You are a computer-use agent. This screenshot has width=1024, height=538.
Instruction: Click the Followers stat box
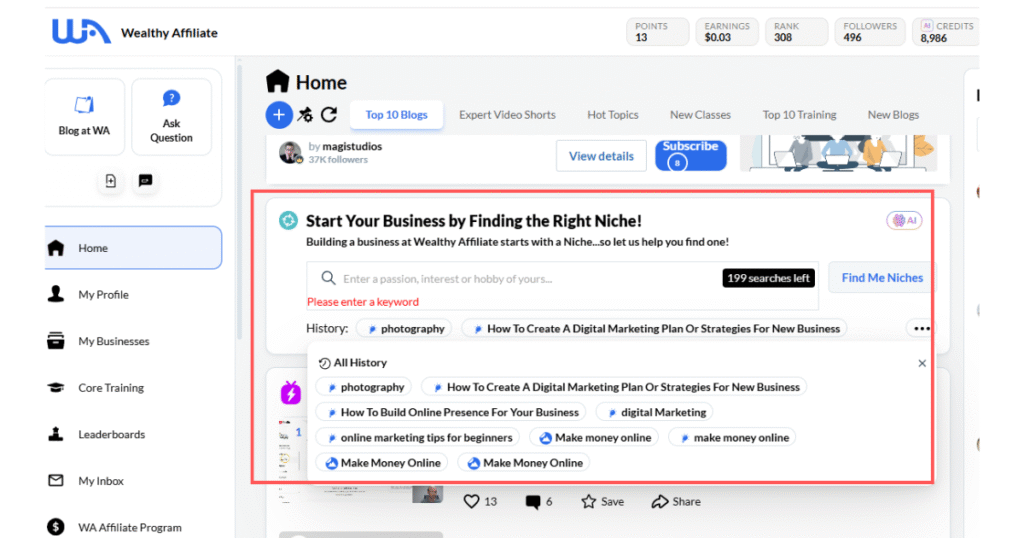point(870,31)
